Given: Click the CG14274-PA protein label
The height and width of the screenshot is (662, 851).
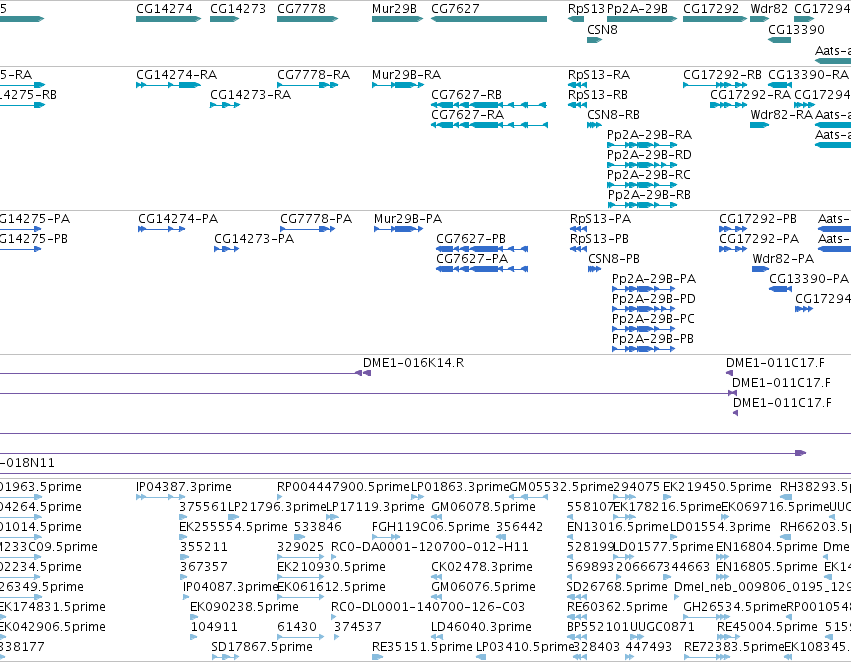Looking at the screenshot, I should tap(178, 219).
